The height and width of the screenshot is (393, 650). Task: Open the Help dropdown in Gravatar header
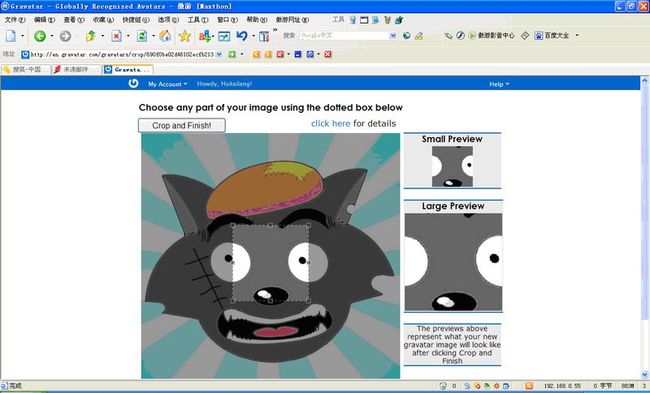[x=499, y=84]
